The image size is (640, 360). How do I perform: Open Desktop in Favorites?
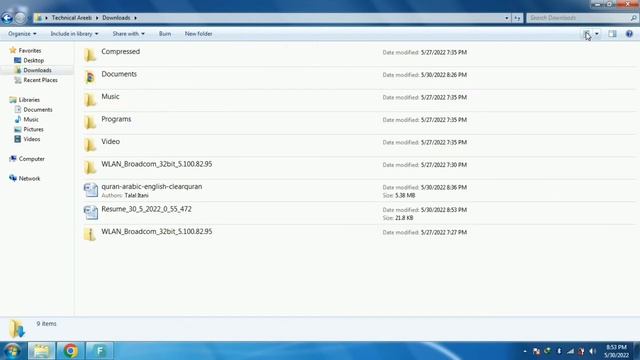click(x=33, y=60)
